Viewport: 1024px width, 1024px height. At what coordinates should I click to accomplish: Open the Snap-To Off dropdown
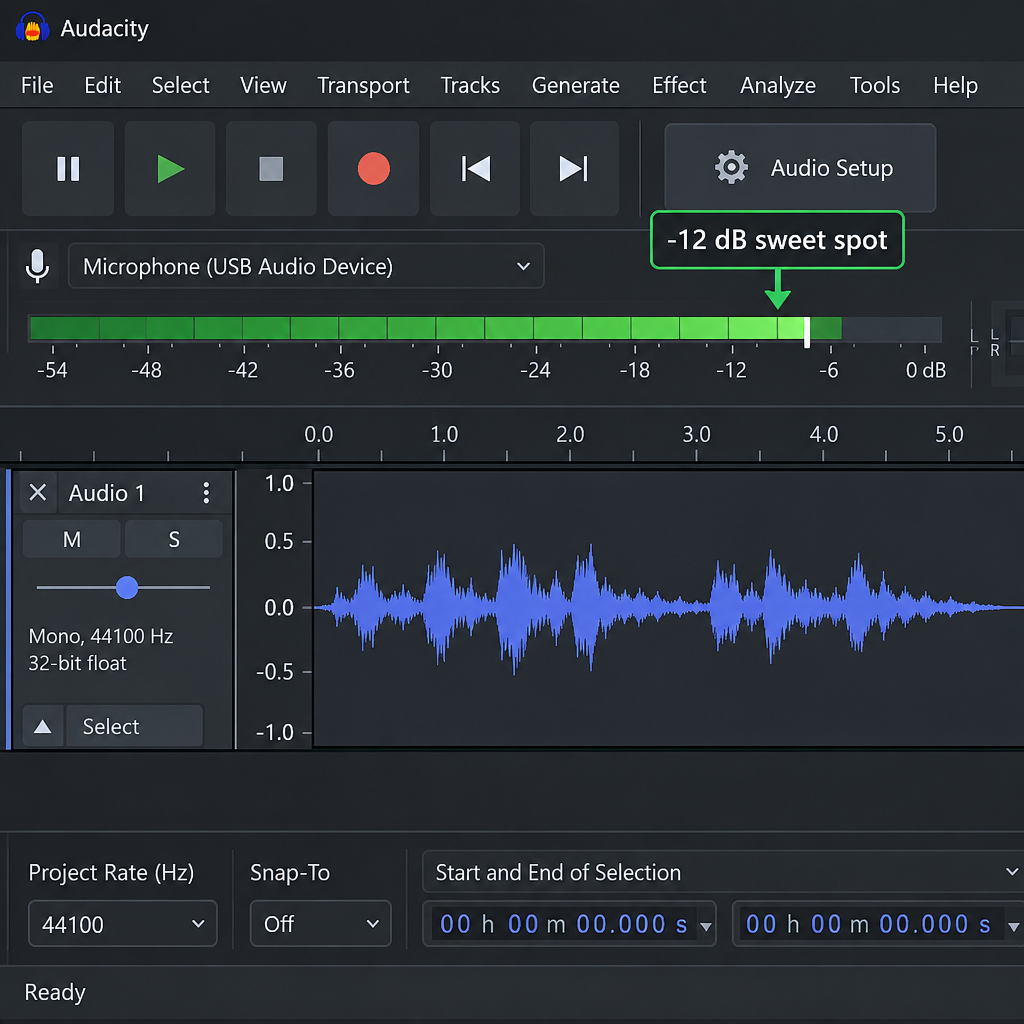point(321,923)
